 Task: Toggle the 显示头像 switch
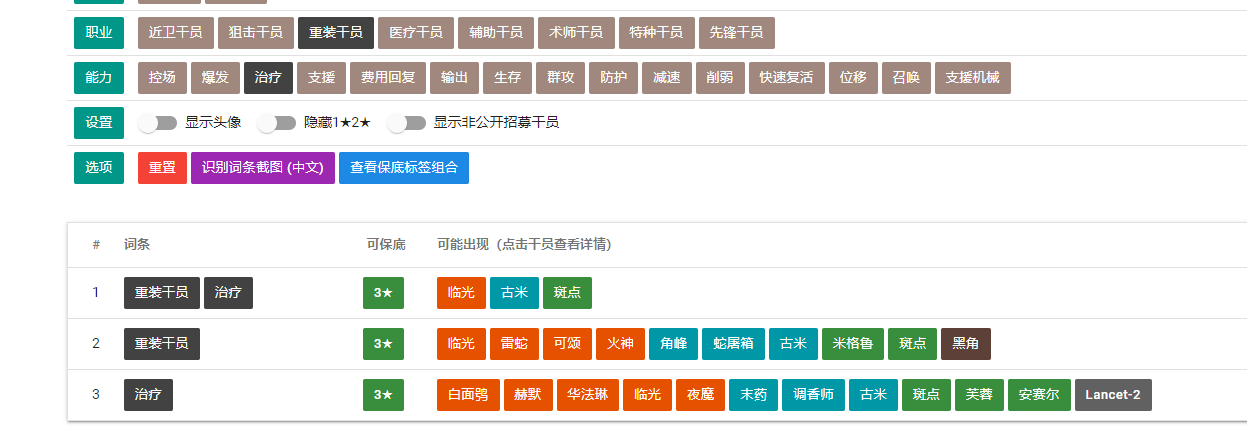[x=157, y=123]
